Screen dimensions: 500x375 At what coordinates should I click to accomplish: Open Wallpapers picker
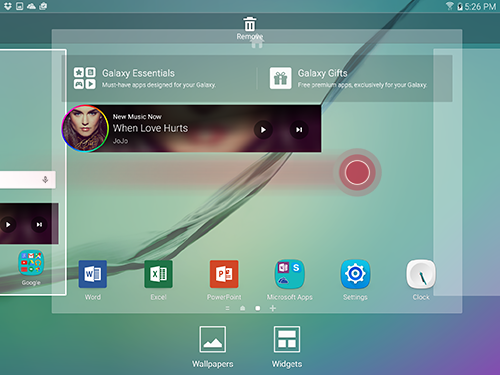[x=213, y=339]
